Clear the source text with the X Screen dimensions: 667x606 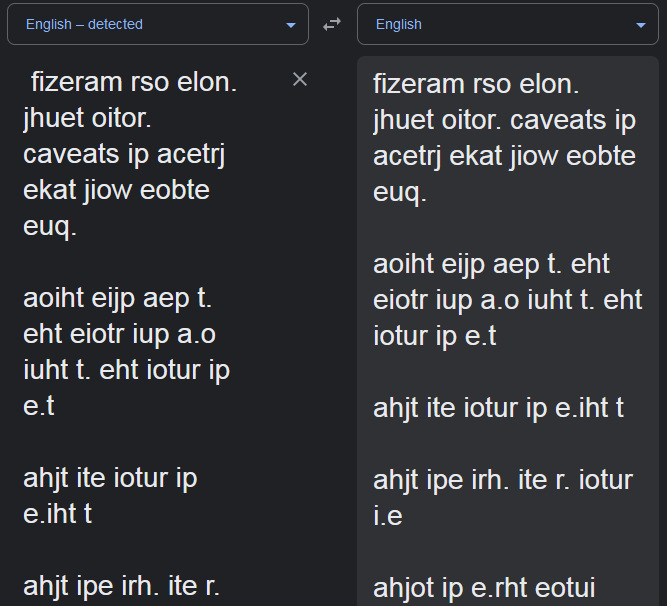[x=300, y=80]
